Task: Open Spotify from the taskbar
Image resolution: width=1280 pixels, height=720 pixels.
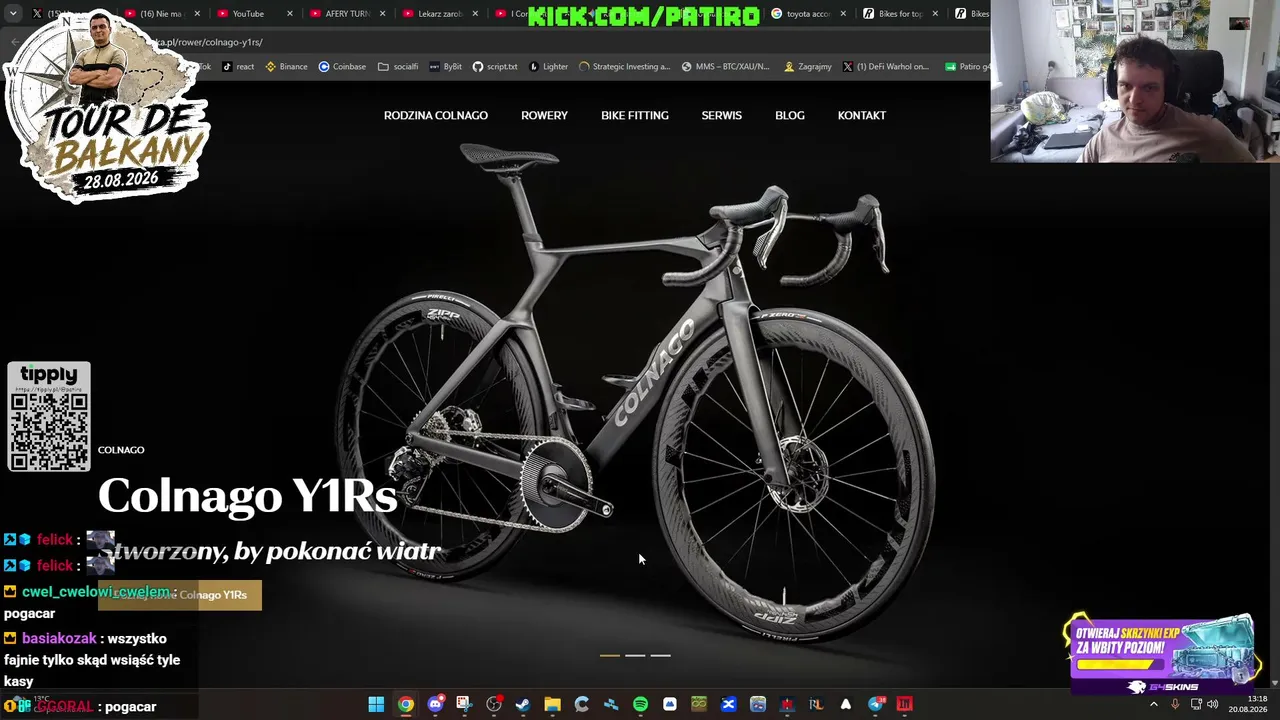Action: [640, 705]
